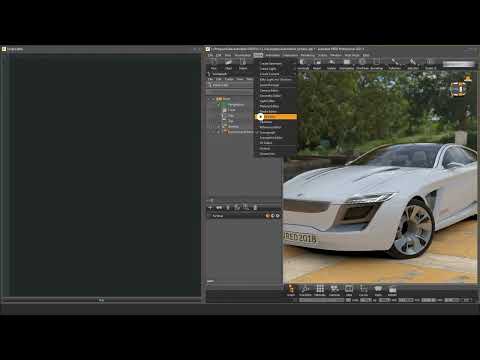Open the Materials editor from the bottom toolbar
480x360 pixels.
[x=320, y=290]
